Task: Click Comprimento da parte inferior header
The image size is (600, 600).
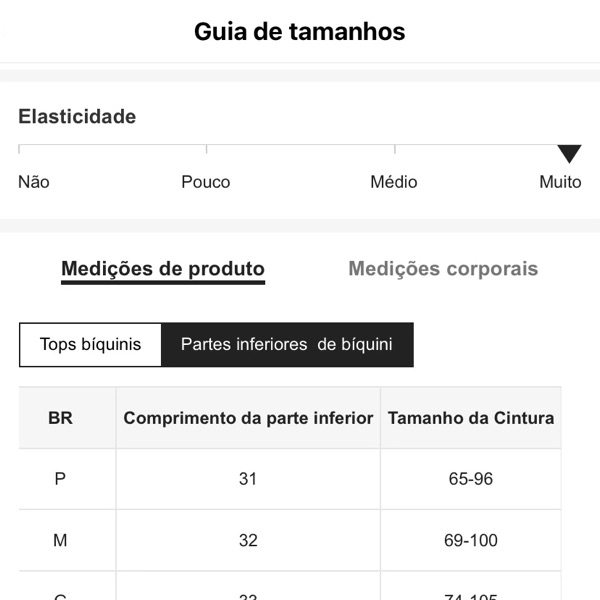Action: 248,418
